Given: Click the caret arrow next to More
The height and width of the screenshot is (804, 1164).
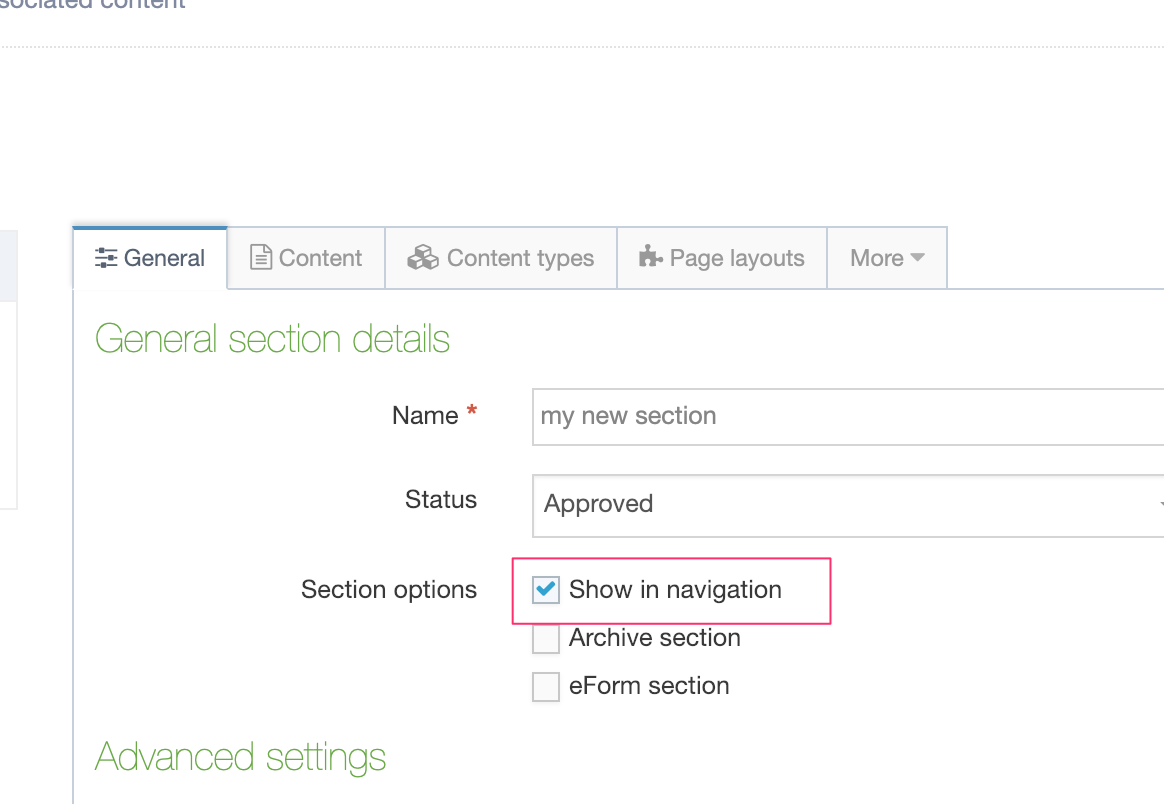Looking at the screenshot, I should click(918, 258).
